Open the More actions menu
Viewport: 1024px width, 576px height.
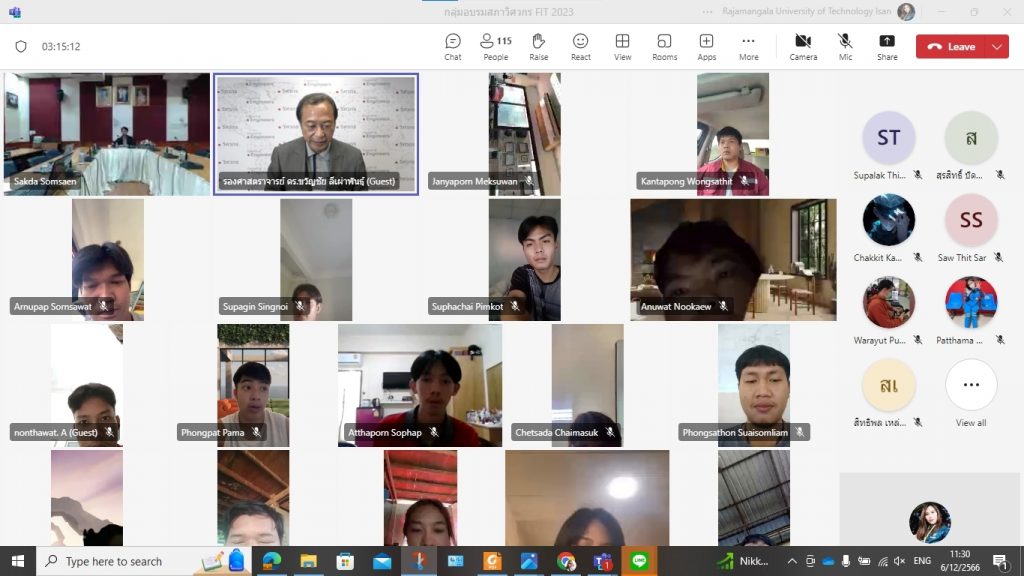click(x=748, y=46)
